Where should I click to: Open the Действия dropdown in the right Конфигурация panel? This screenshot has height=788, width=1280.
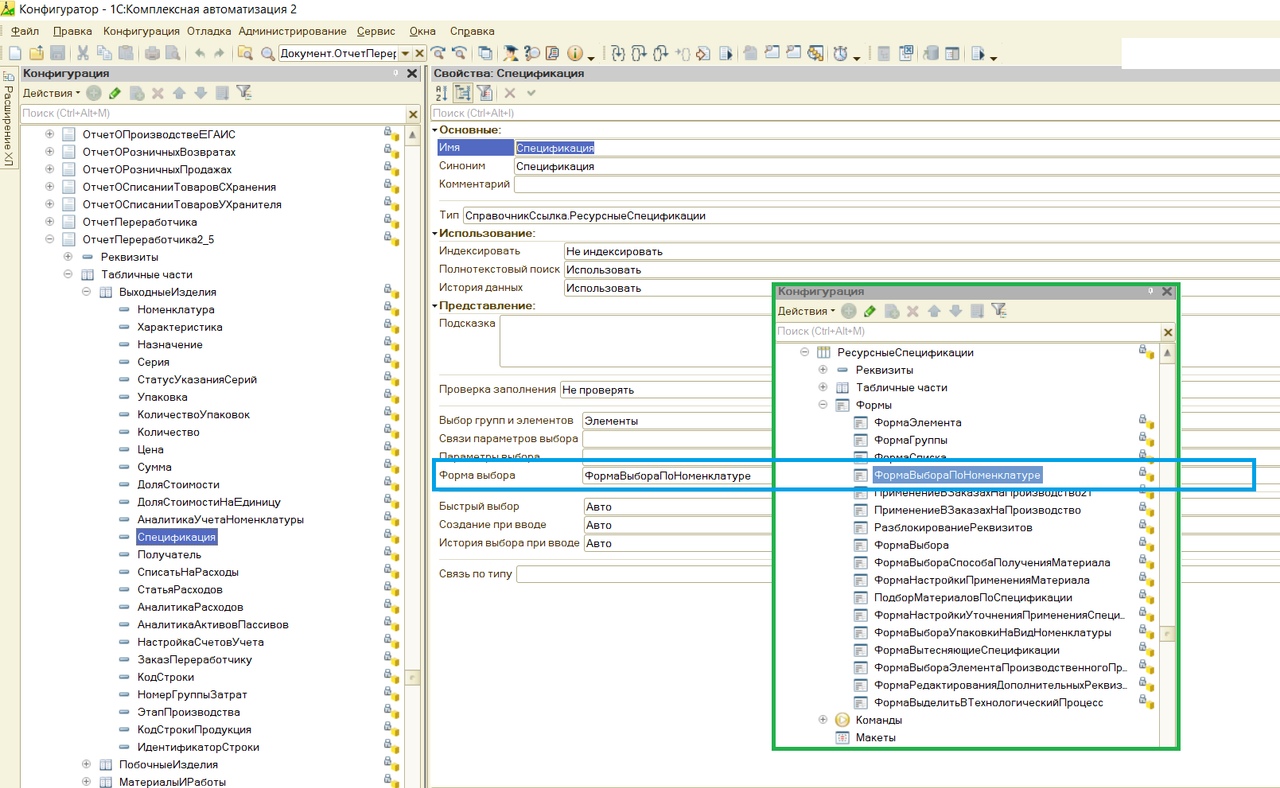807,311
